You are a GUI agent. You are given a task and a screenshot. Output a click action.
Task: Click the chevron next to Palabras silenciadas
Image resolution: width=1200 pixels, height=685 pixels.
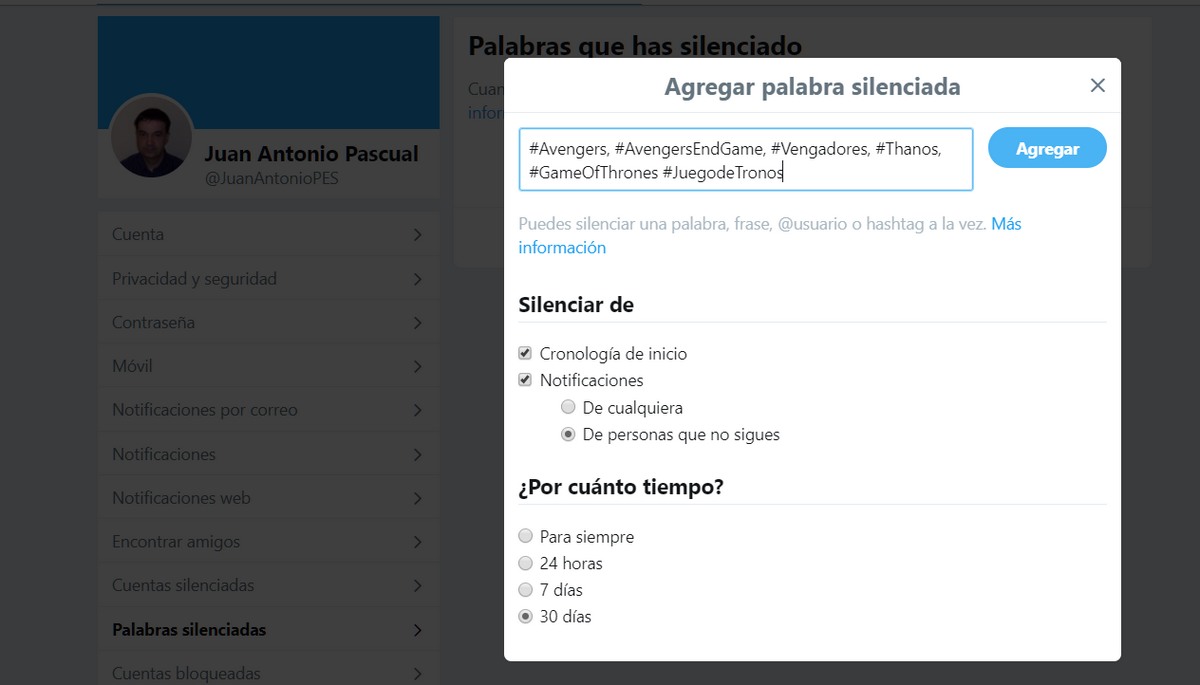click(x=417, y=631)
